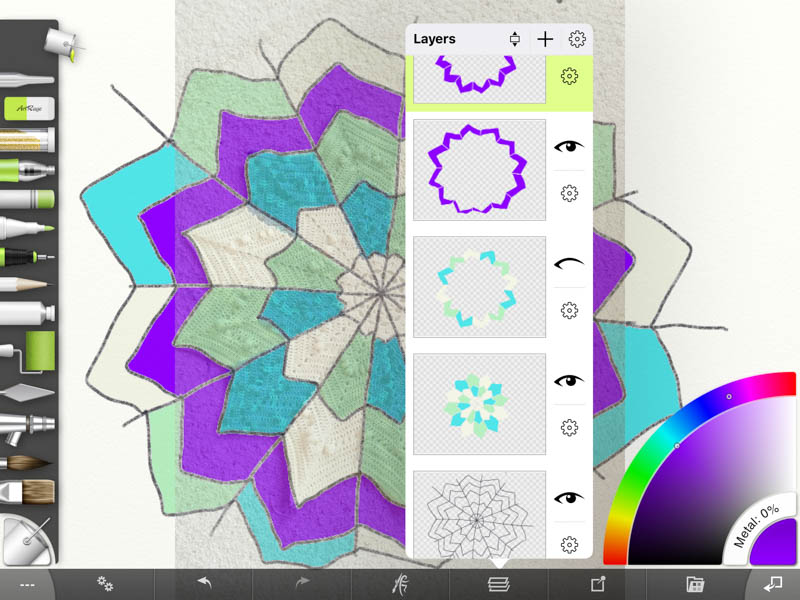The width and height of the screenshot is (800, 600).
Task: Select the pastel ring layer thumbnail
Action: tap(479, 287)
